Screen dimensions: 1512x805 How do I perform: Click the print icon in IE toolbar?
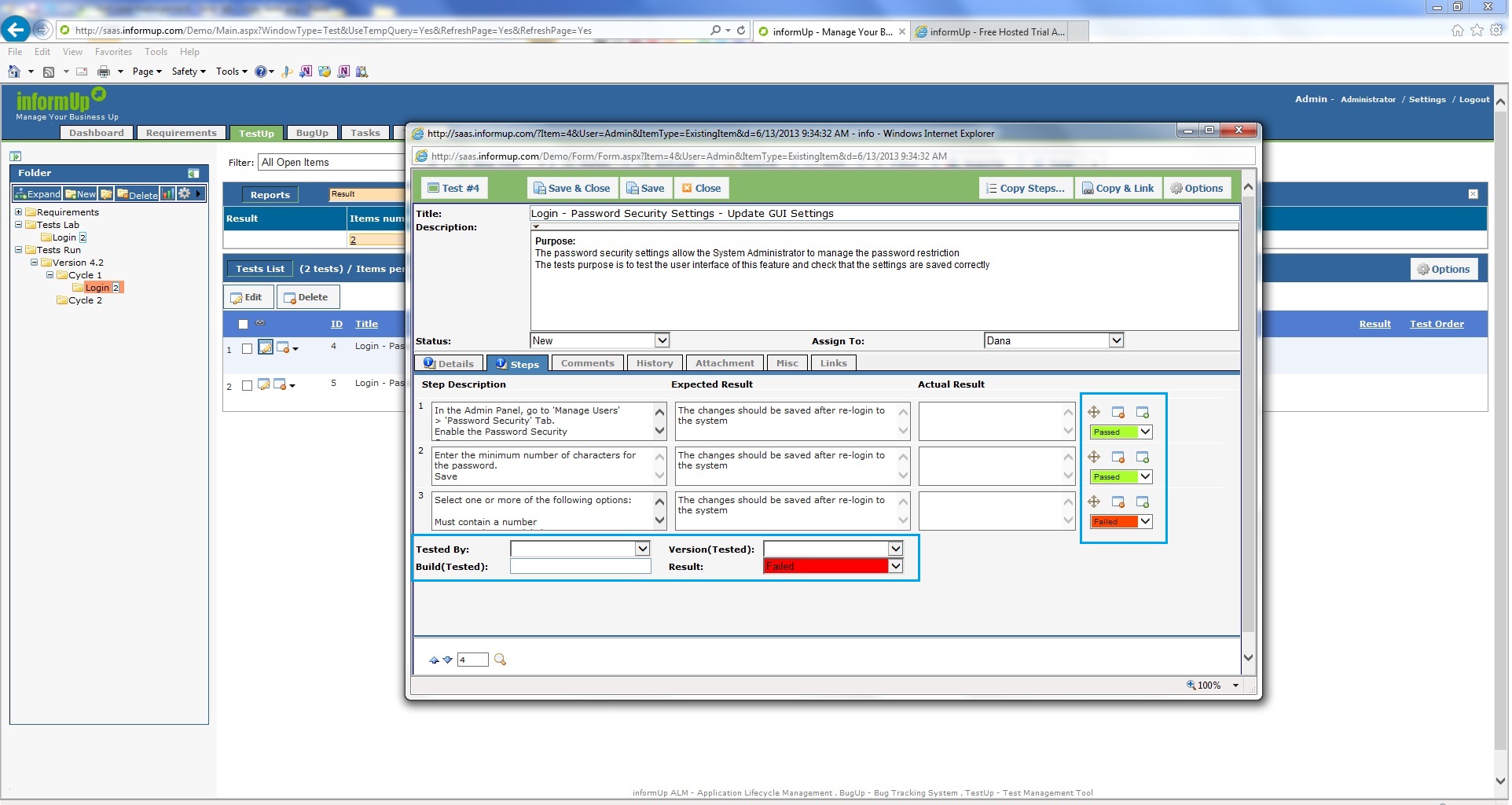pos(104,72)
